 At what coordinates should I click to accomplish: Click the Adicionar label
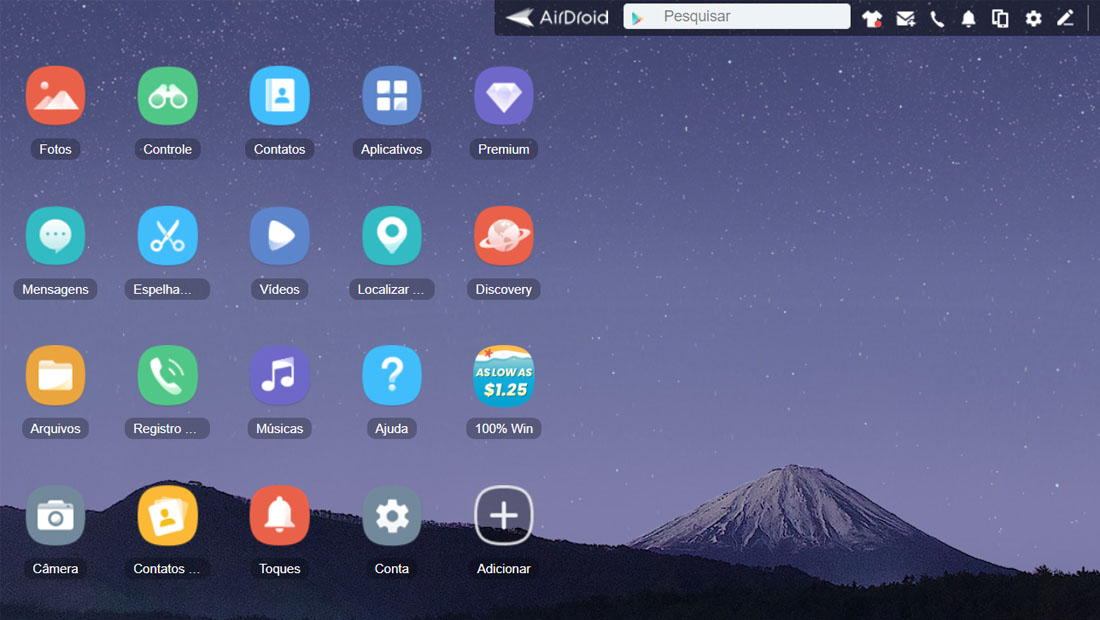pyautogui.click(x=504, y=569)
